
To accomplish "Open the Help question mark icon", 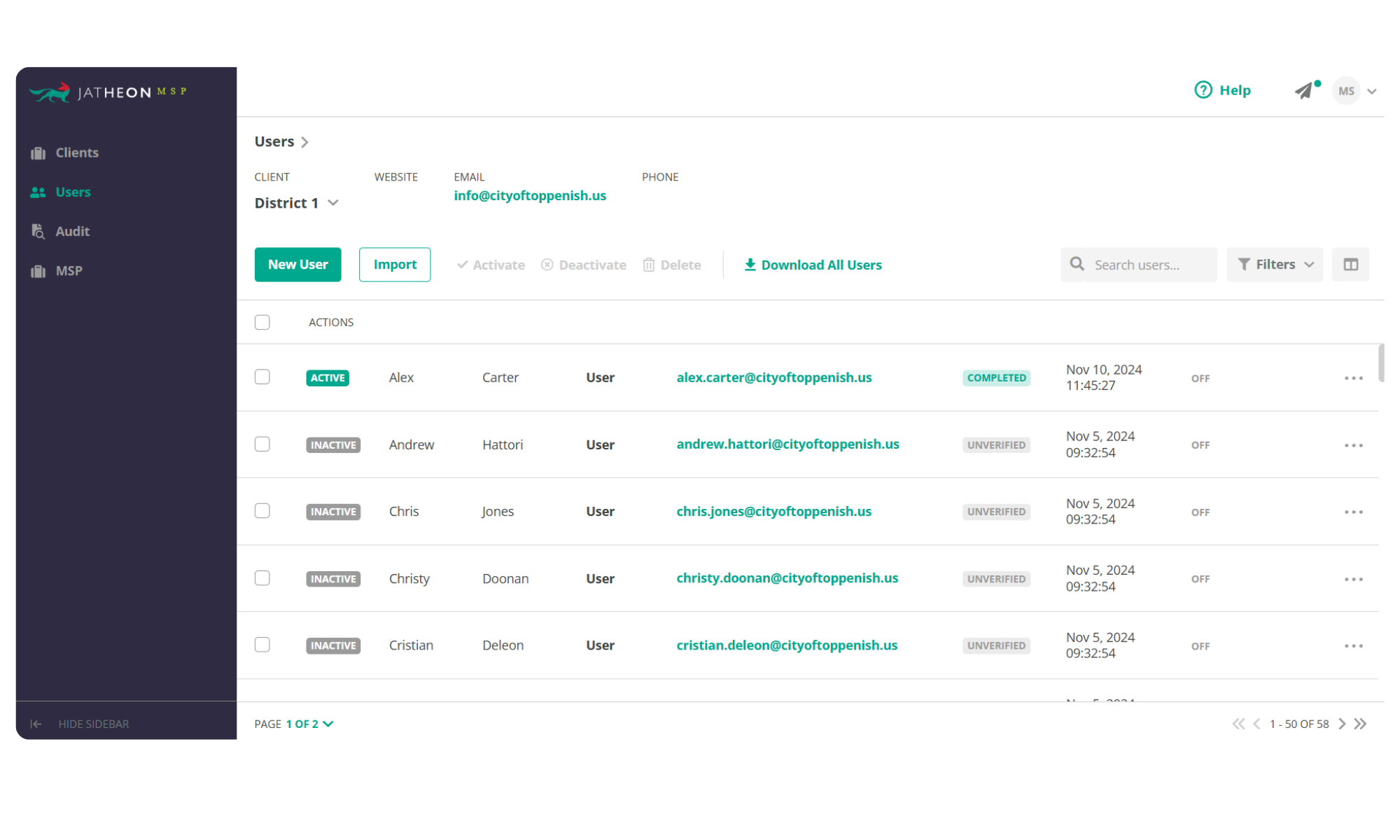I will click(x=1203, y=90).
